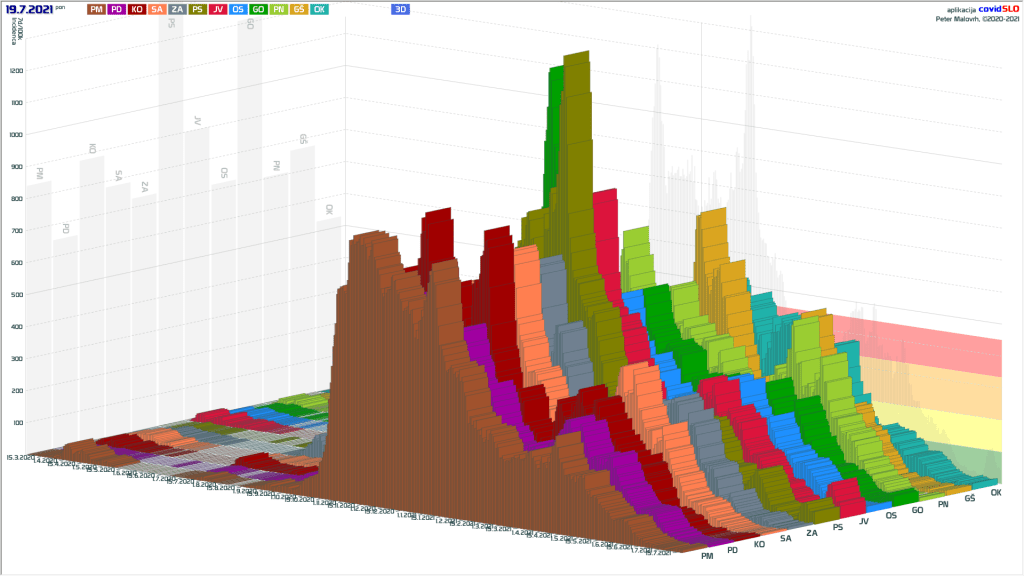Viewport: 1024px width, 576px height.
Task: Click the Peter Malovrh copyright text
Action: 977,18
